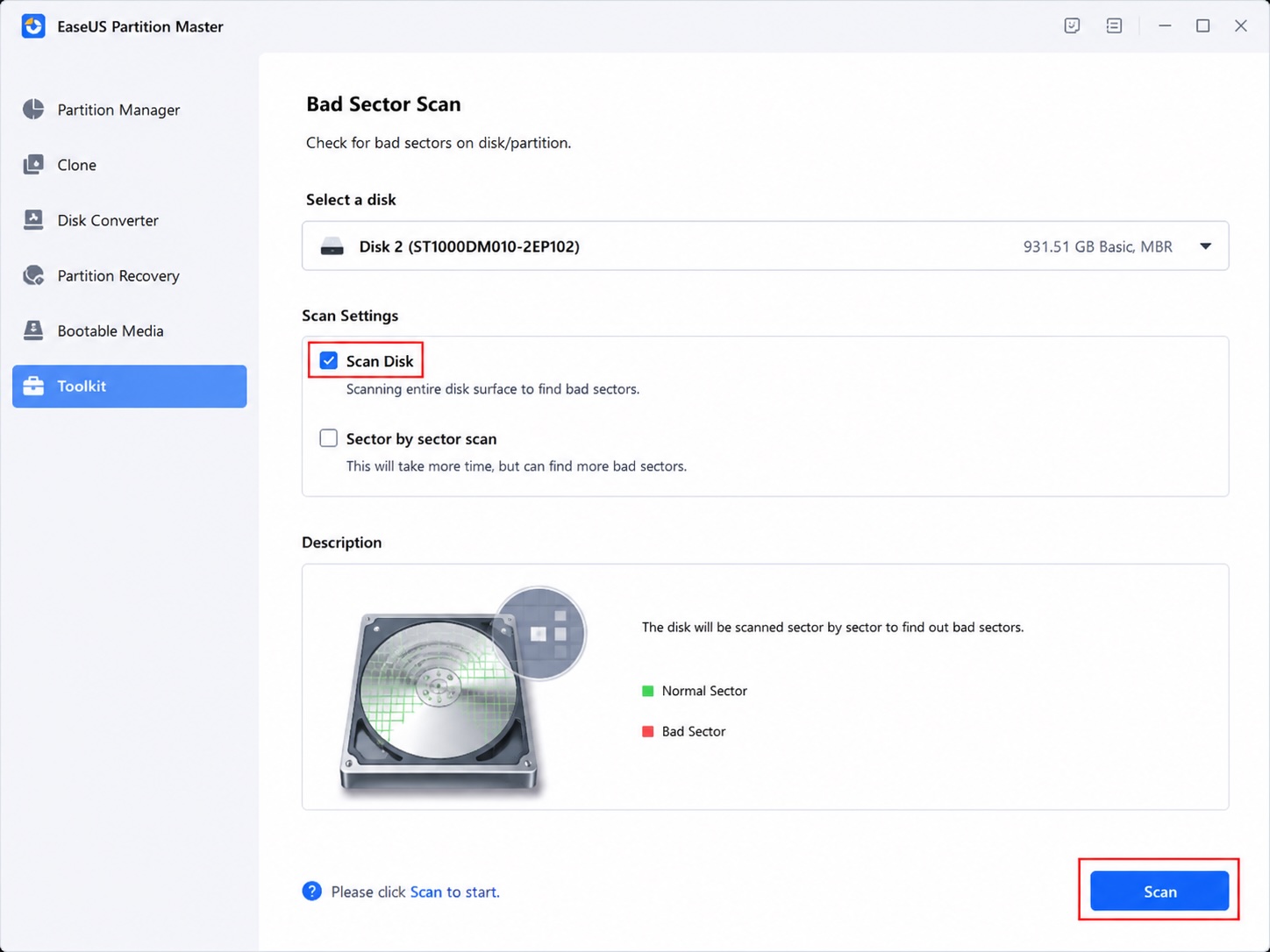Screen dimensions: 1270x952
Task: Enable Sector by sector scan checkbox
Action: tap(329, 438)
